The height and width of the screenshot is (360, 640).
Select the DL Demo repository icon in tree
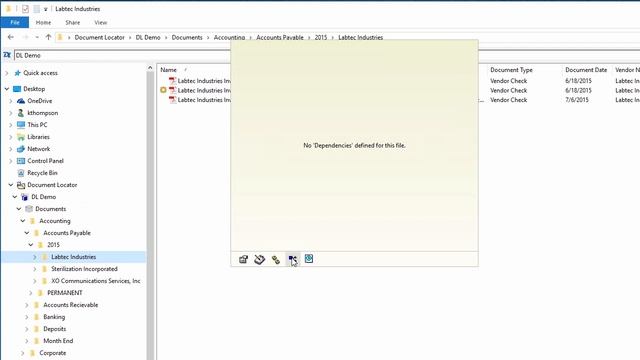click(x=25, y=197)
